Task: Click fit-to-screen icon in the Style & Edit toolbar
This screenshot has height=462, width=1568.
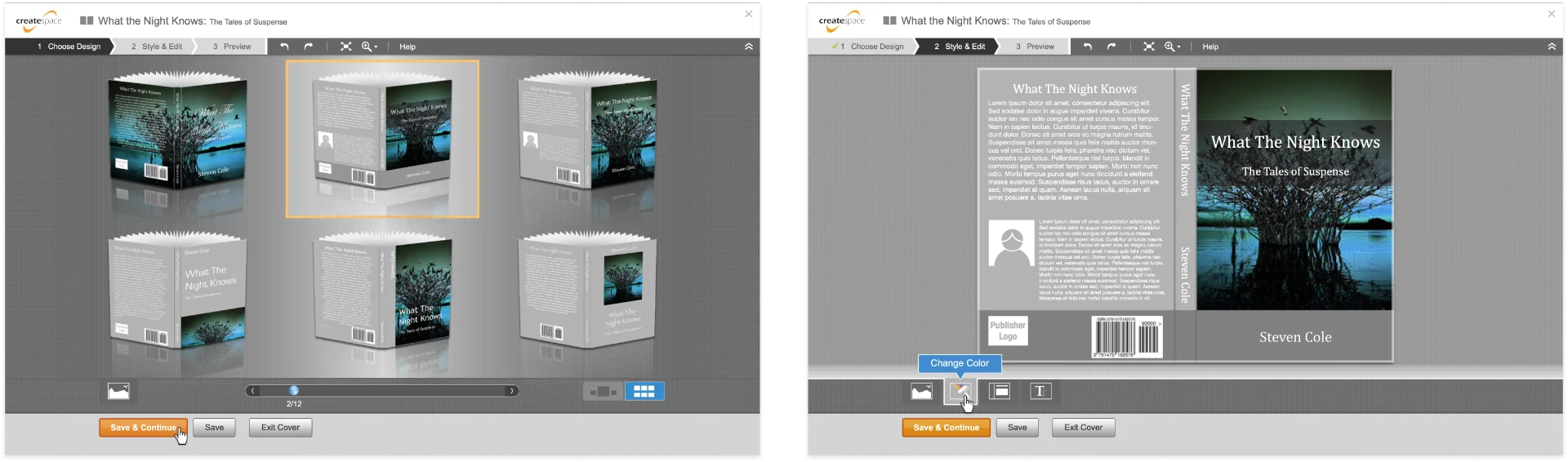Action: tap(1149, 47)
